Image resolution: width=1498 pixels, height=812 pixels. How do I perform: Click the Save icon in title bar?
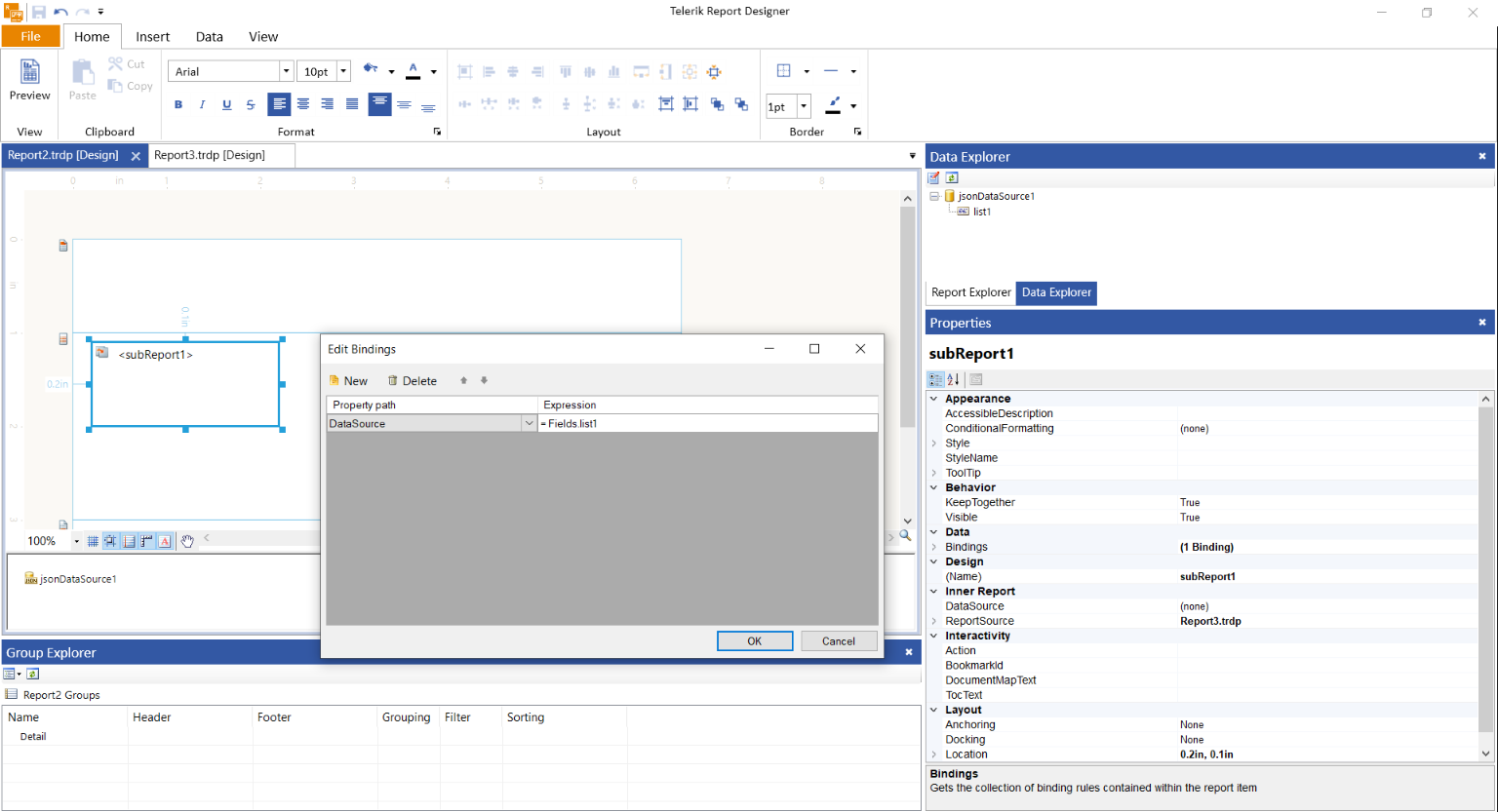(x=39, y=12)
